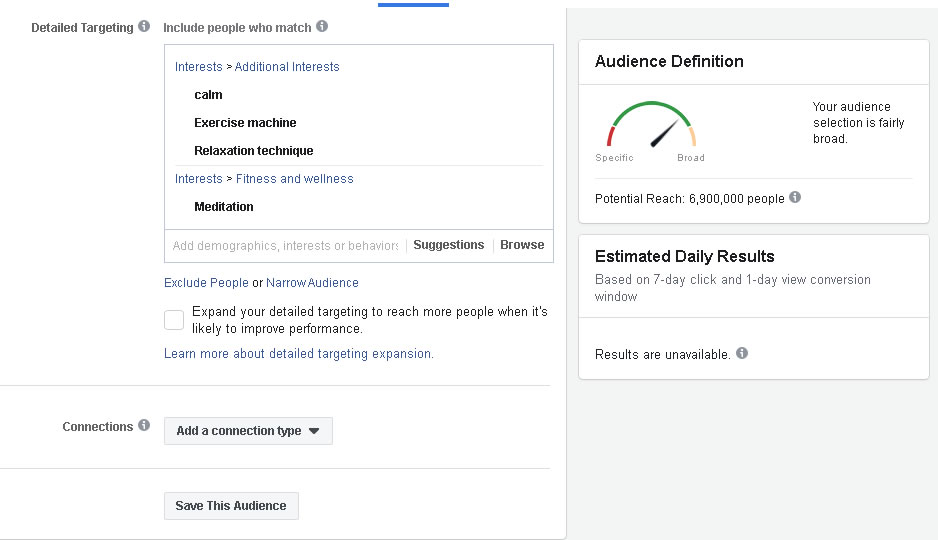Enable detailed targeting expansion checkbox
The image size is (938, 540).
coord(174,320)
